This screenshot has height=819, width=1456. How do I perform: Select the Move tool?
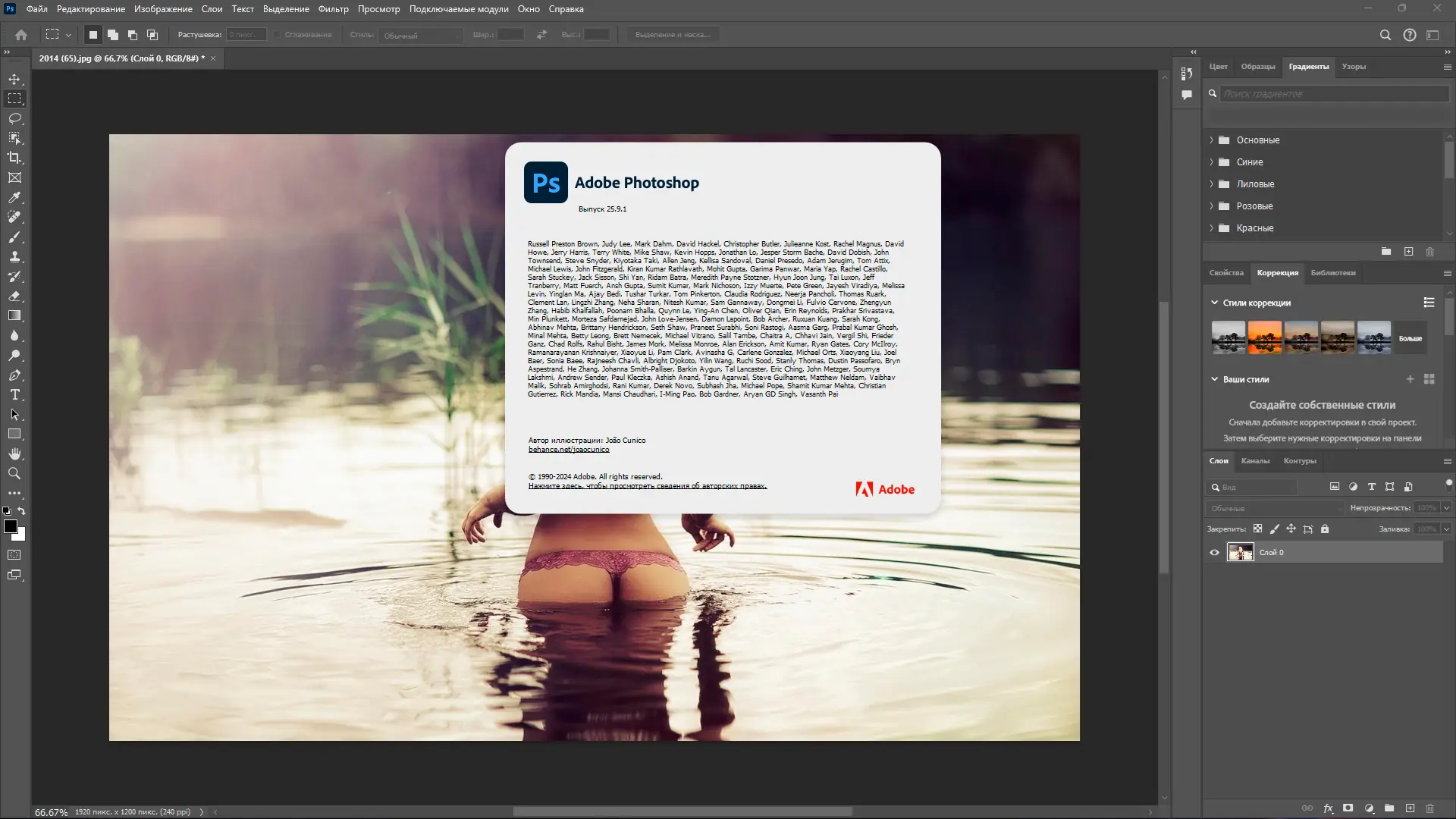coord(14,80)
